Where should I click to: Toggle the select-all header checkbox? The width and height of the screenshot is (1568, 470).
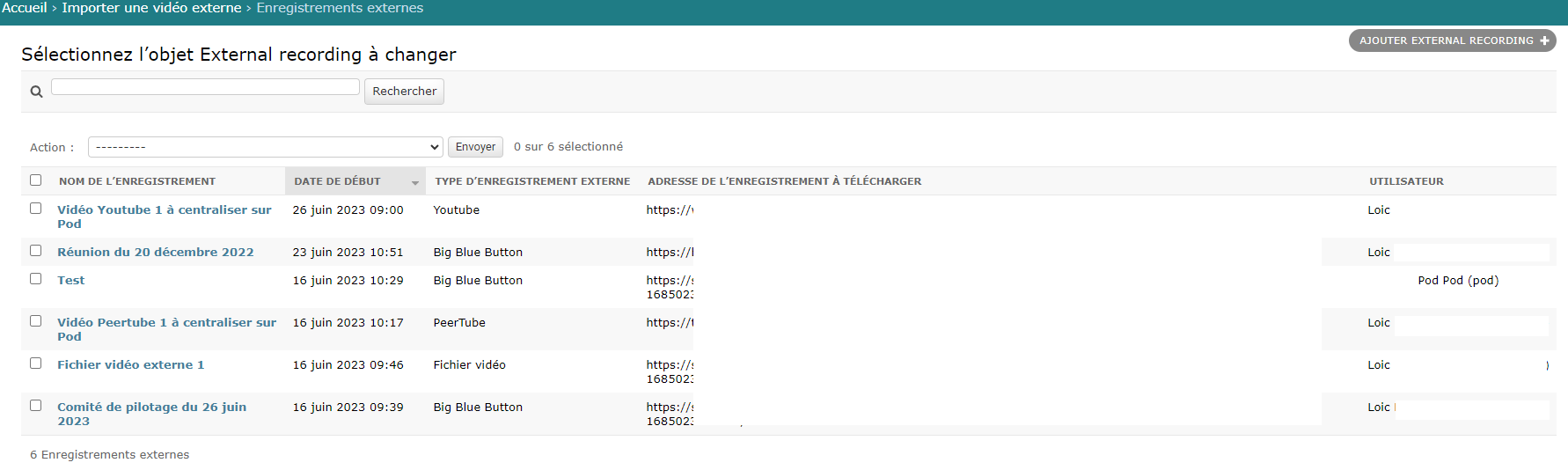(36, 180)
